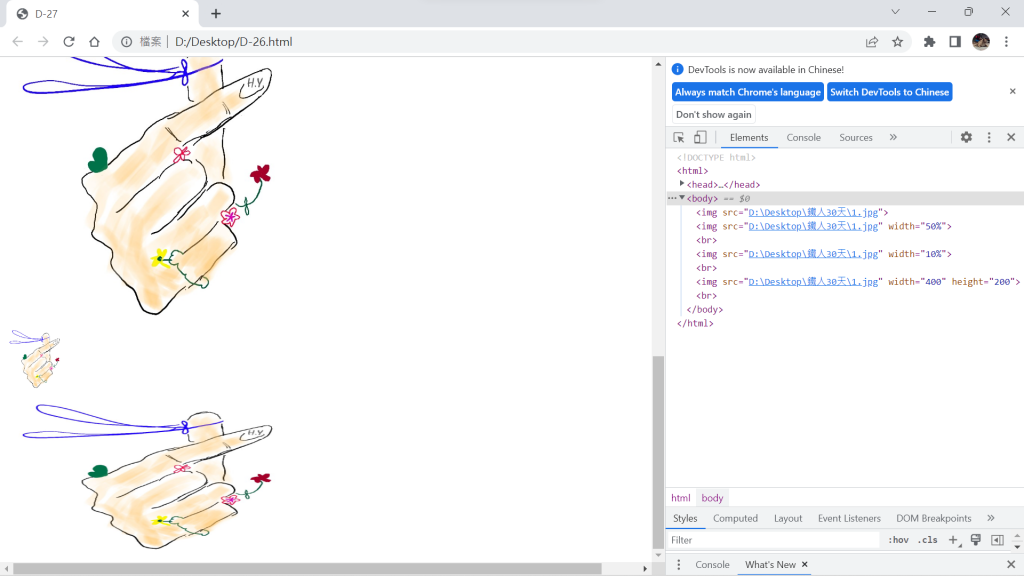The image size is (1024, 576).
Task: Open the Layout pane tab
Action: (x=788, y=518)
